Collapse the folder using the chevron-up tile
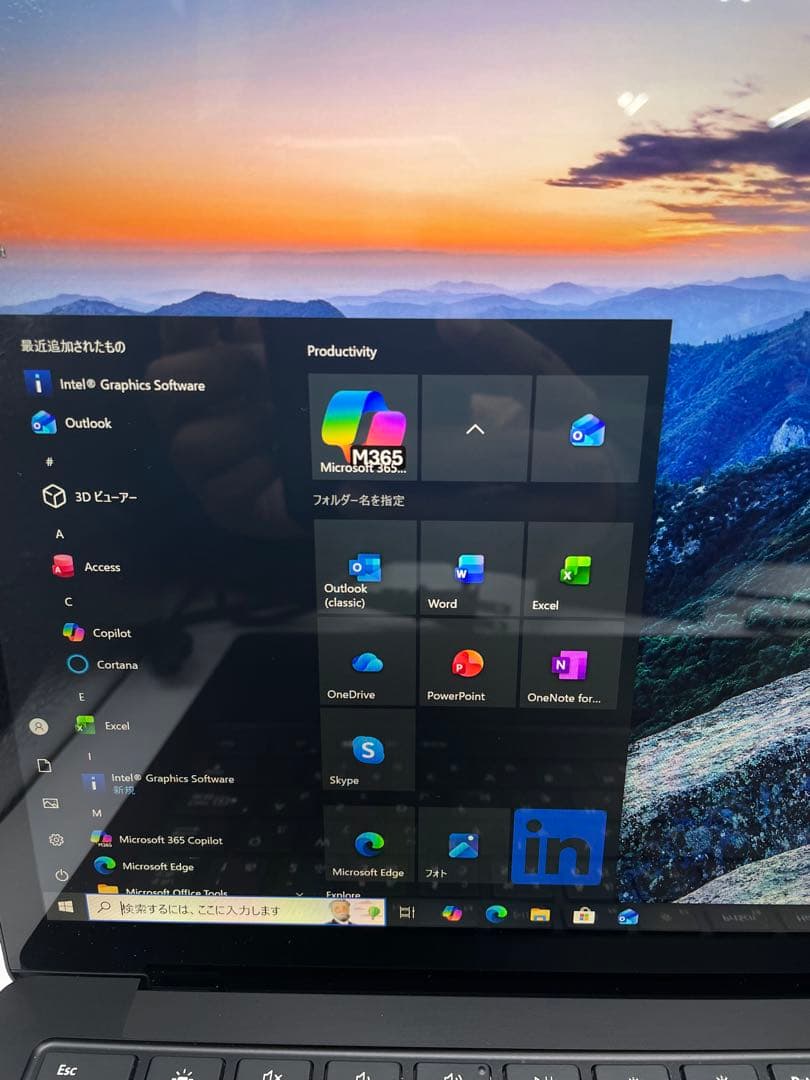 [475, 428]
